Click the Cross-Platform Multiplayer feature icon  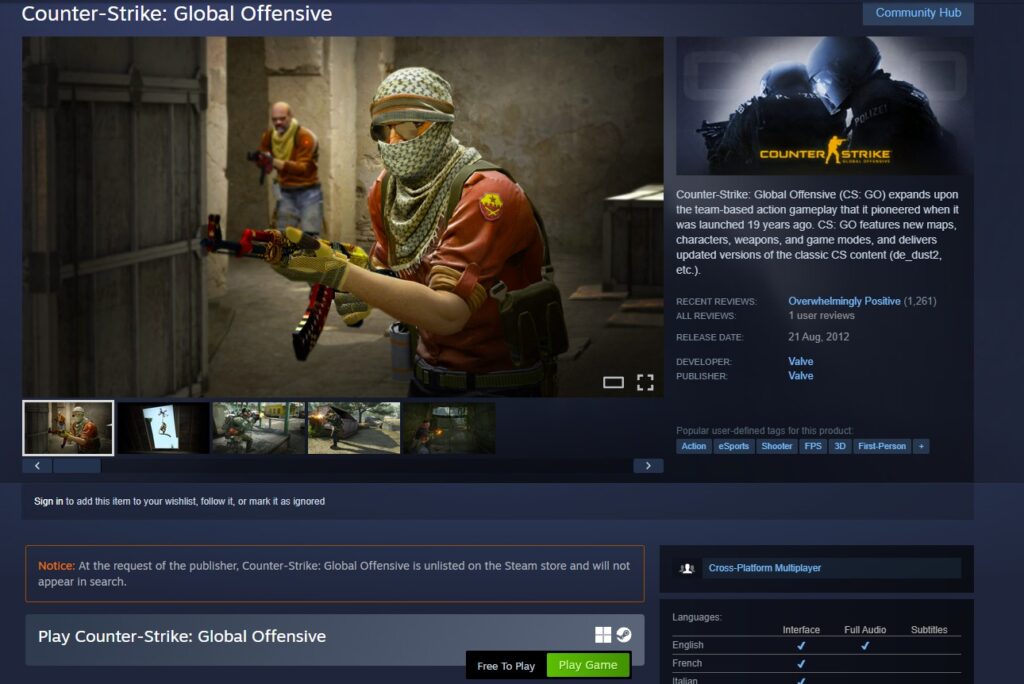[686, 568]
